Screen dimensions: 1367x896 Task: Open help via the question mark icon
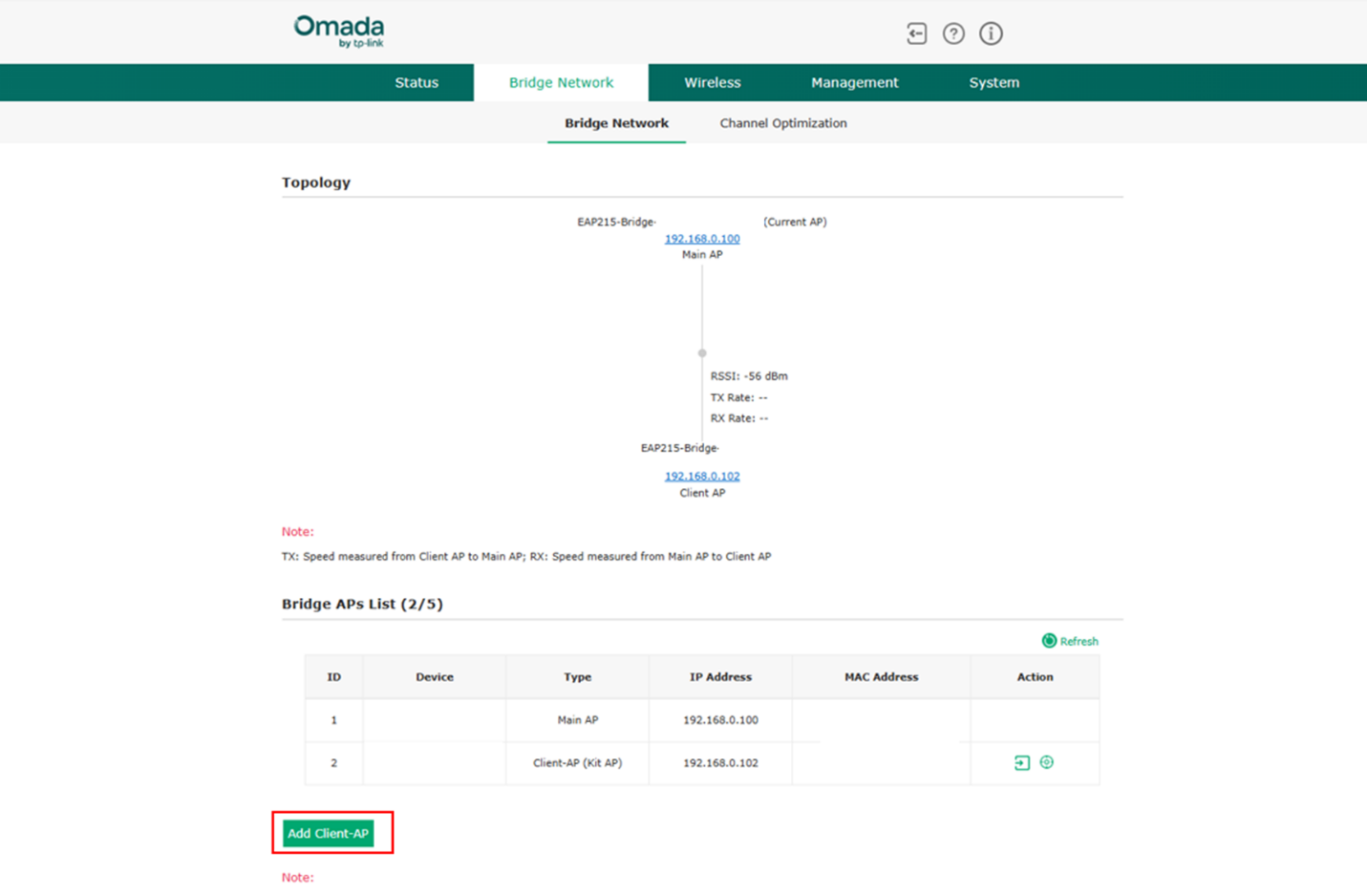[953, 33]
